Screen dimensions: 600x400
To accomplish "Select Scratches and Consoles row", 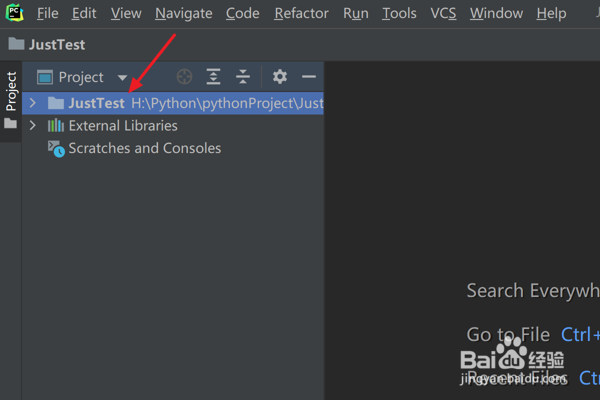I will (173, 148).
